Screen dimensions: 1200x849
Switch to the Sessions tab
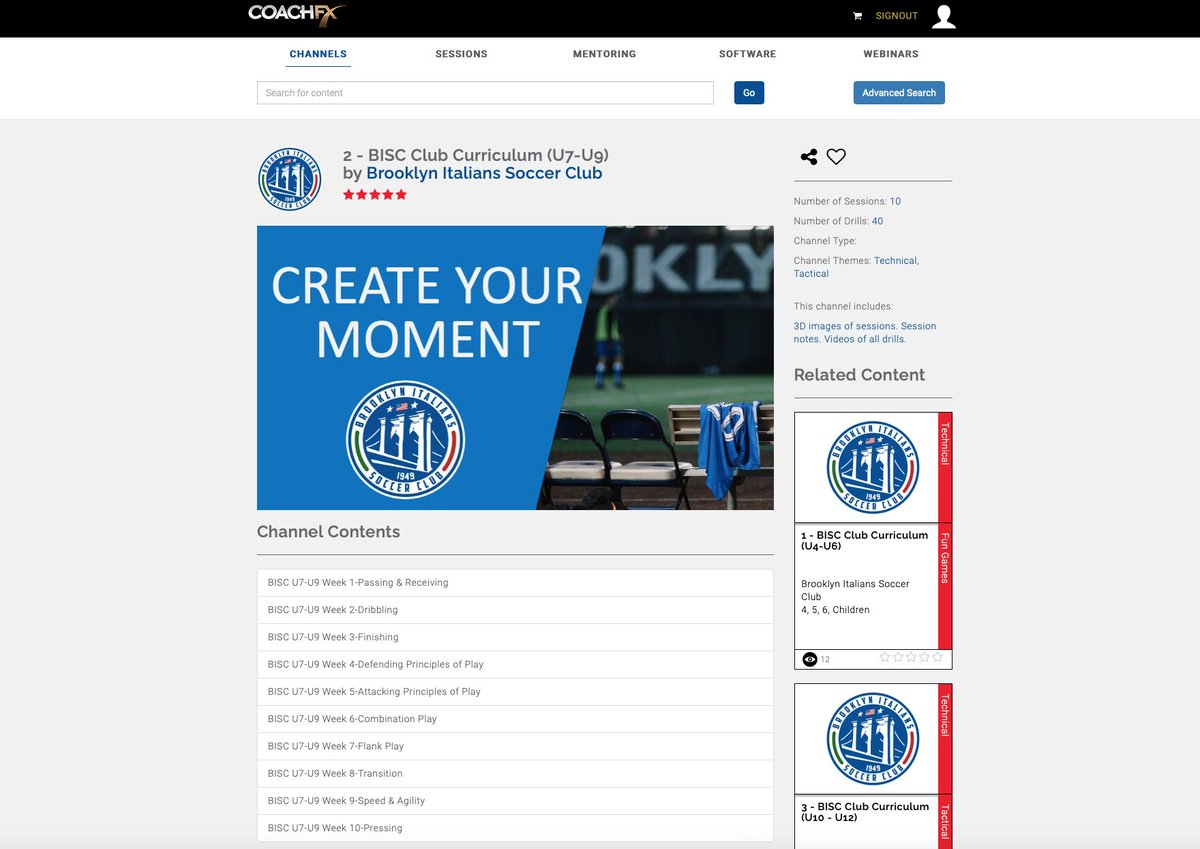tap(461, 54)
